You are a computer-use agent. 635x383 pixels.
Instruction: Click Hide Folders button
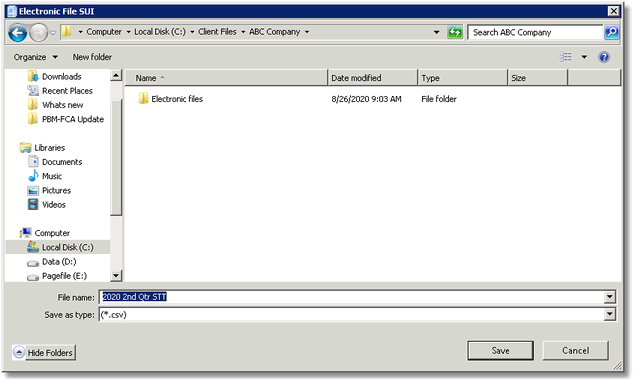pyautogui.click(x=44, y=353)
